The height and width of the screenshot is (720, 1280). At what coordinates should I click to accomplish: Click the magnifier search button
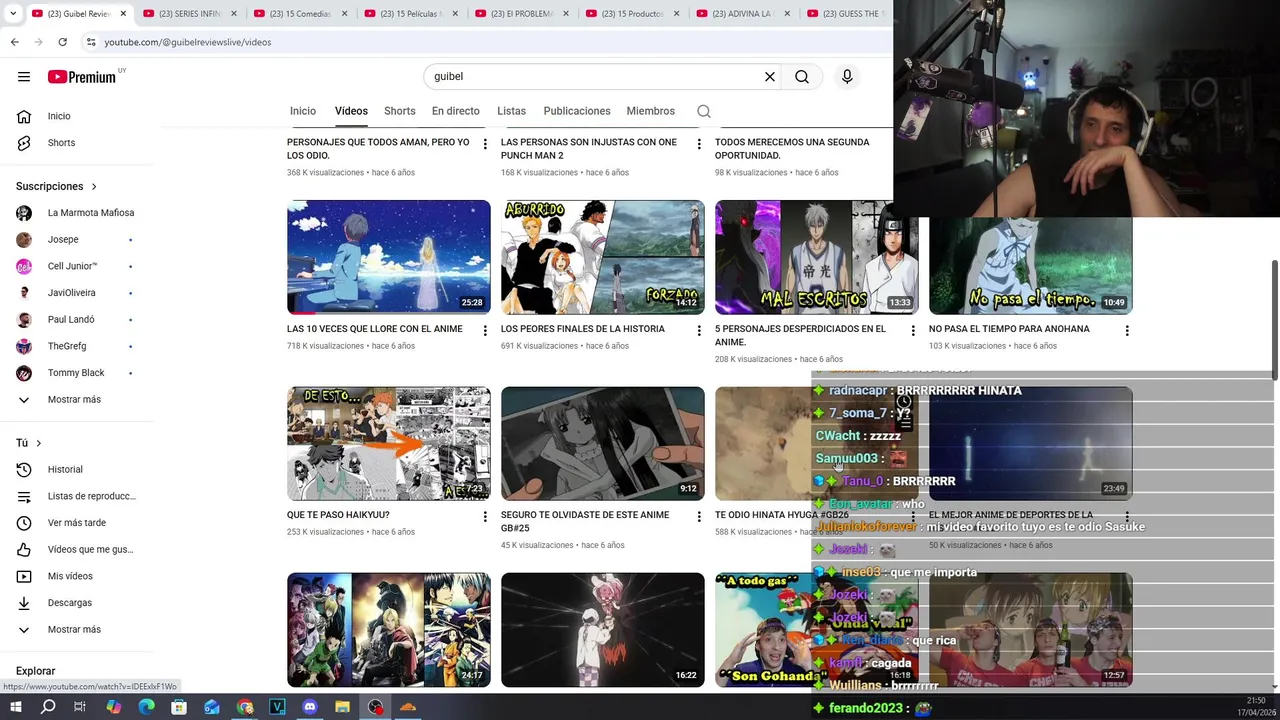click(x=802, y=77)
